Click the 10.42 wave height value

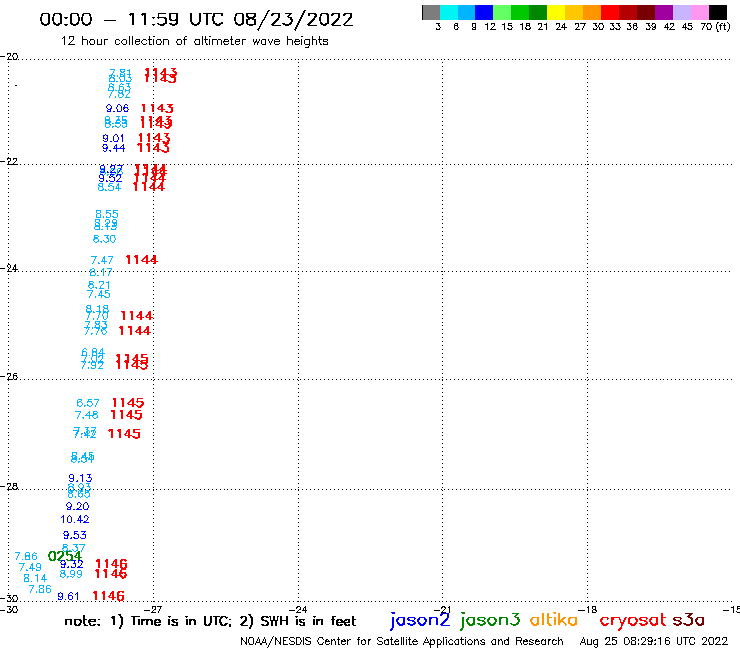75,519
